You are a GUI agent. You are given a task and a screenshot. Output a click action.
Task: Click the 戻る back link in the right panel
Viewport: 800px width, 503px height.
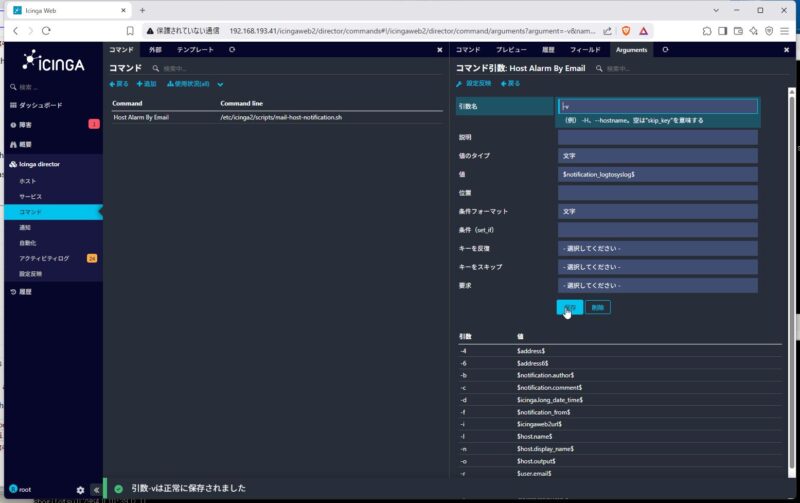pos(511,83)
